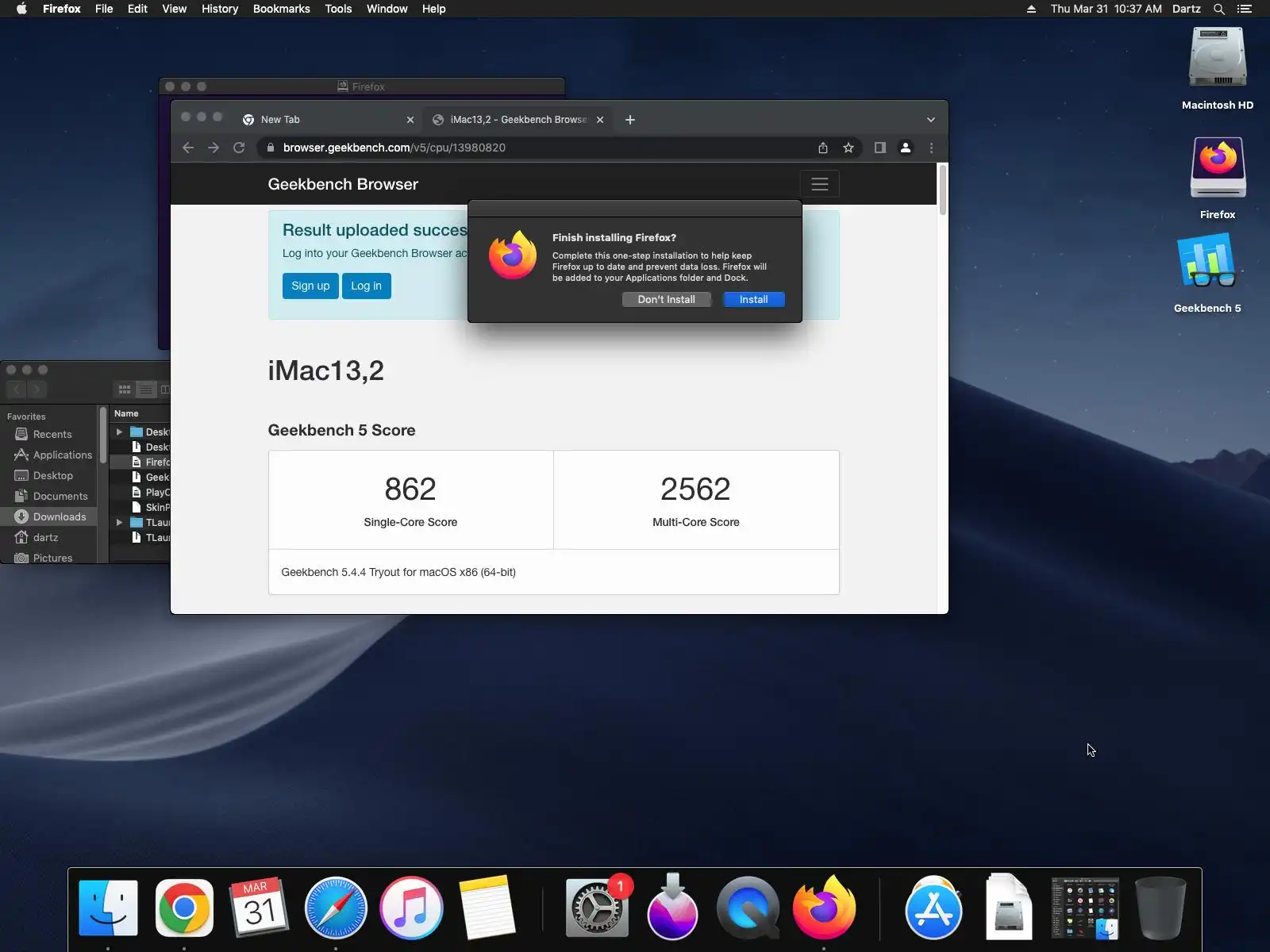Close the iMac13,2 Geekbench tab

click(600, 120)
